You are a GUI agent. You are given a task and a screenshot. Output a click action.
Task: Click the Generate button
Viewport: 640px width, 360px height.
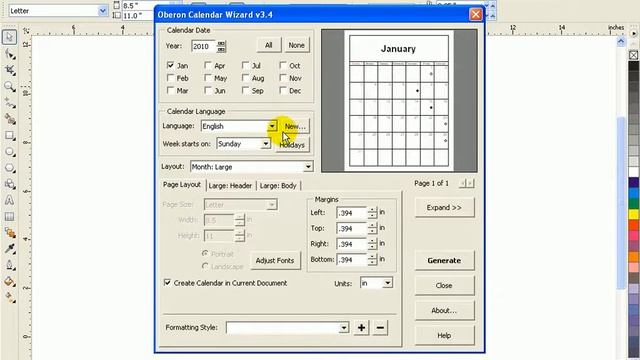coord(444,260)
